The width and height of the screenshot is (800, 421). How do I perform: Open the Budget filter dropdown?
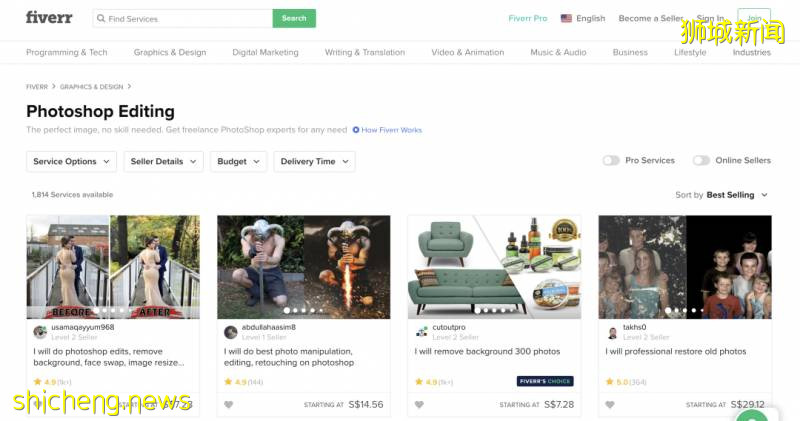(x=238, y=161)
